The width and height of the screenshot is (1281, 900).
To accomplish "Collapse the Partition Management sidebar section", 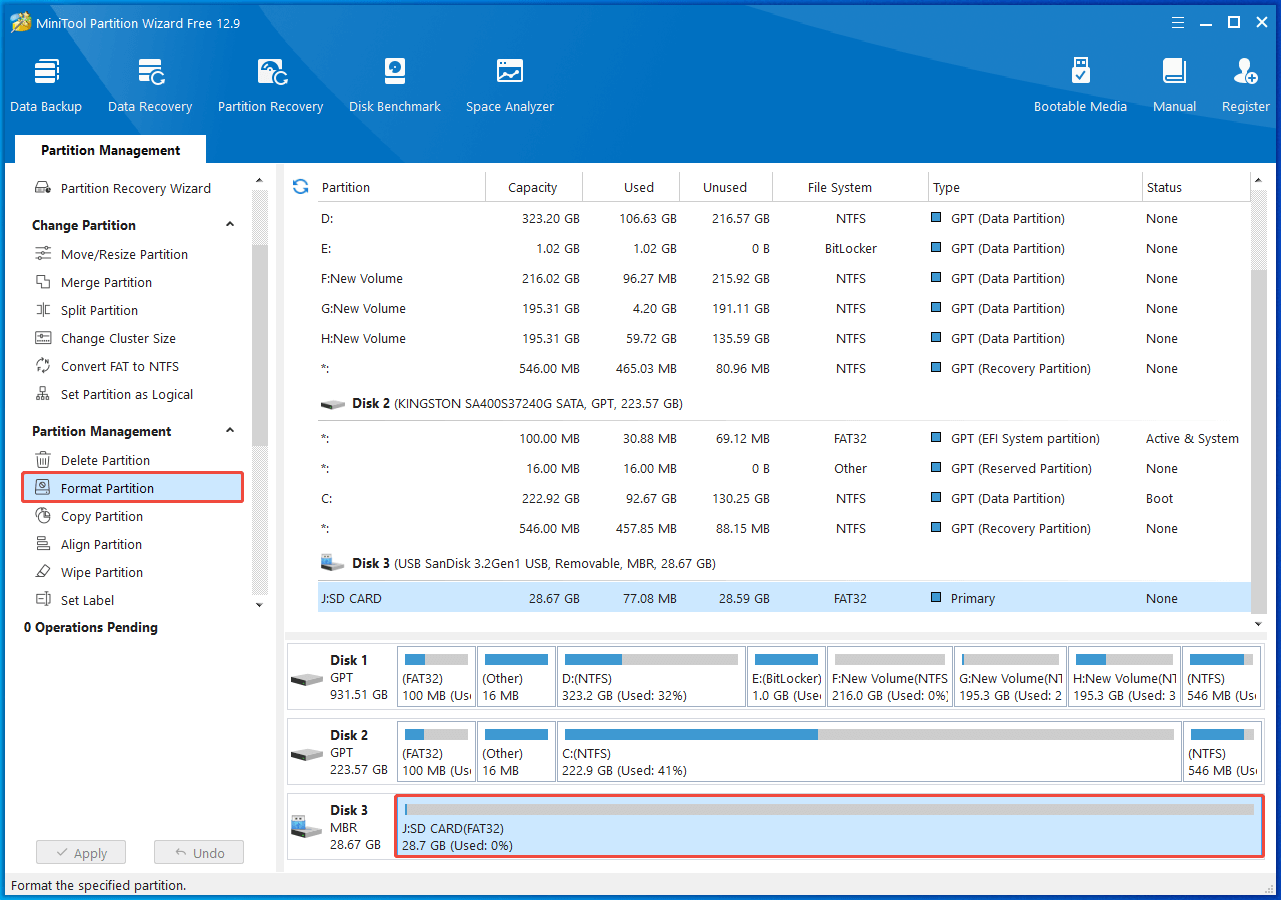I will pyautogui.click(x=230, y=431).
